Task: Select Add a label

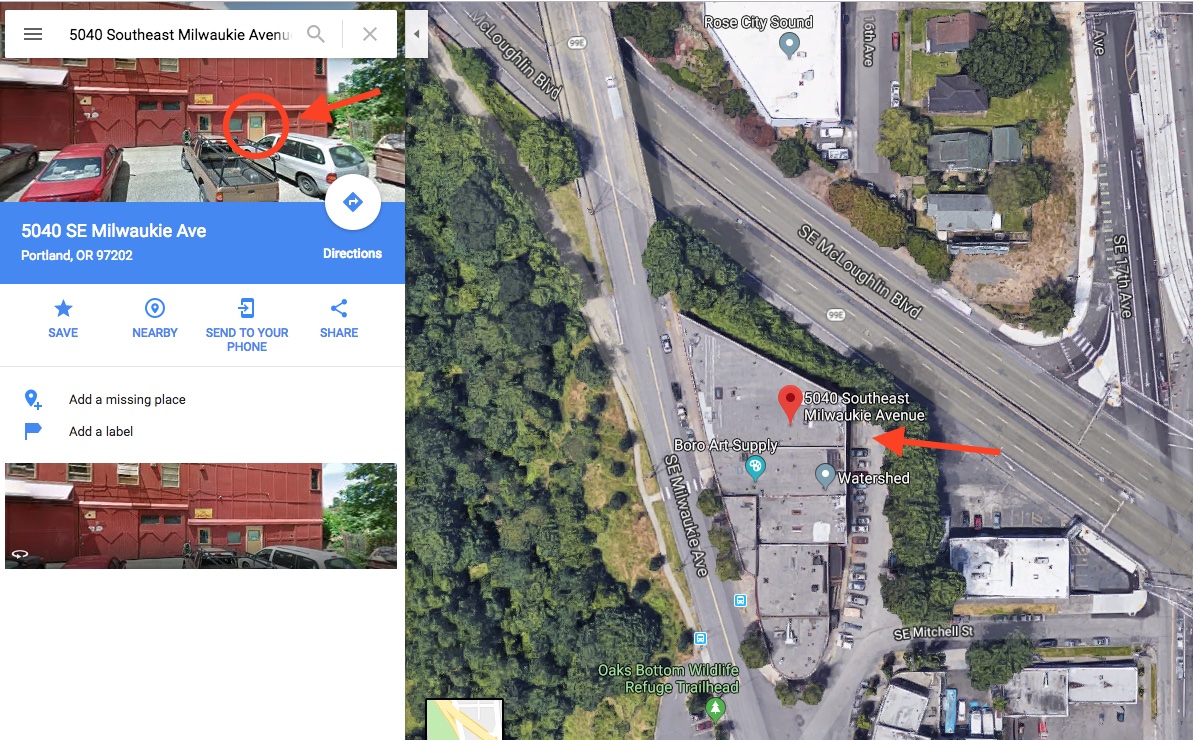Action: [100, 431]
